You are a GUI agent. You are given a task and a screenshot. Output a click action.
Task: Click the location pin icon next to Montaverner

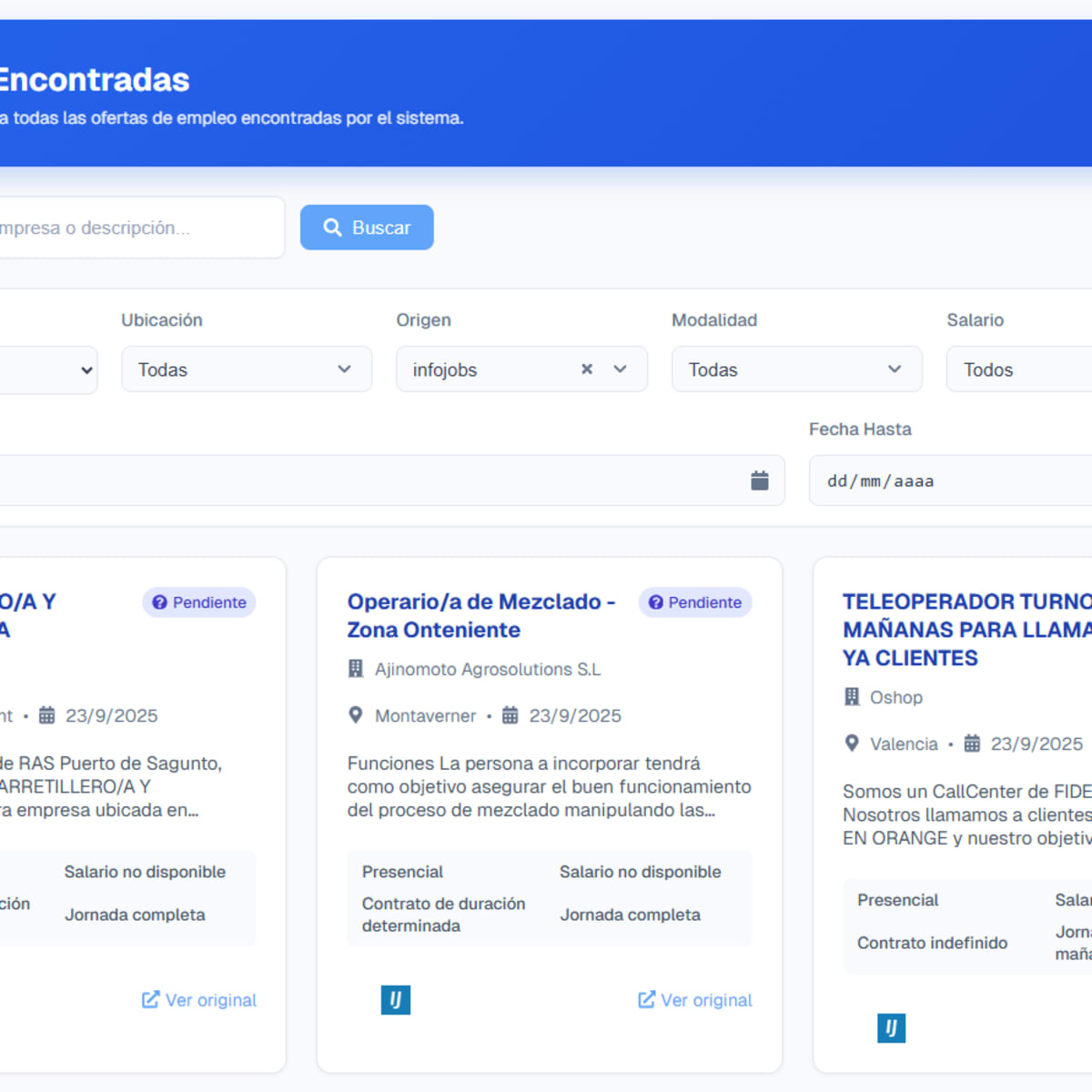pos(355,715)
